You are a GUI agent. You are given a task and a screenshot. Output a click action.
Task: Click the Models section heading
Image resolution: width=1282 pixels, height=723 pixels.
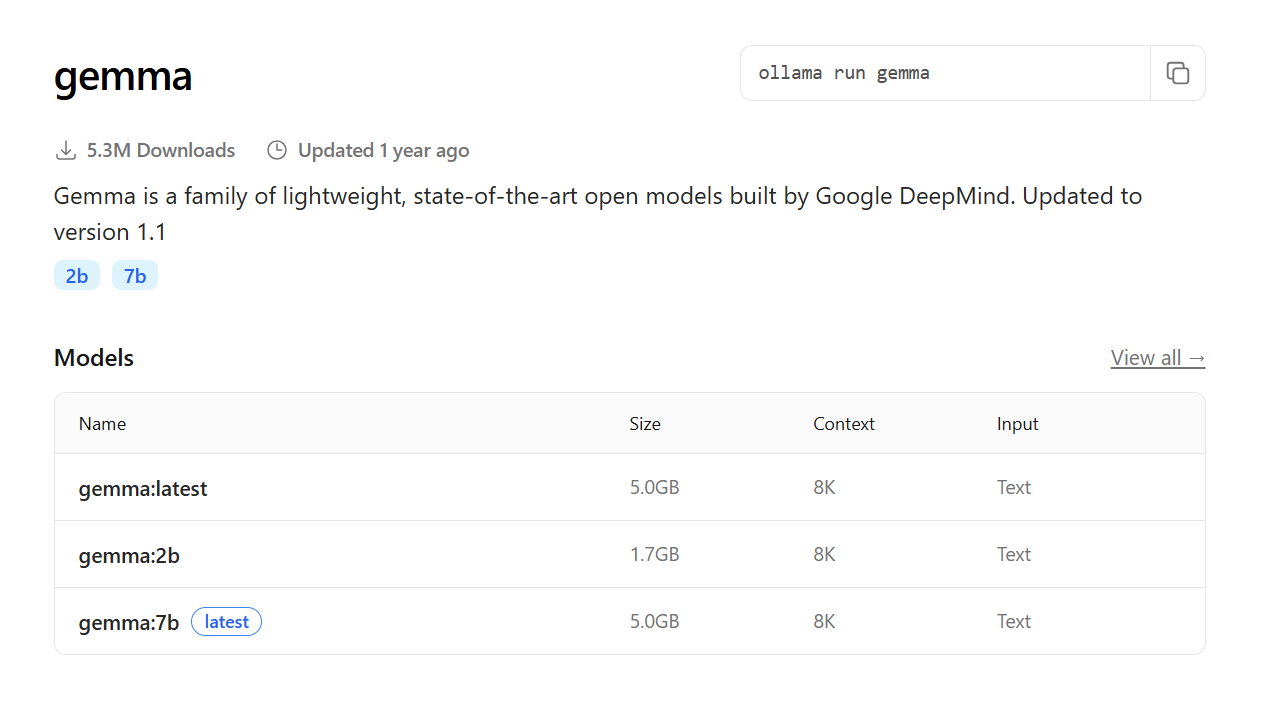pos(94,358)
